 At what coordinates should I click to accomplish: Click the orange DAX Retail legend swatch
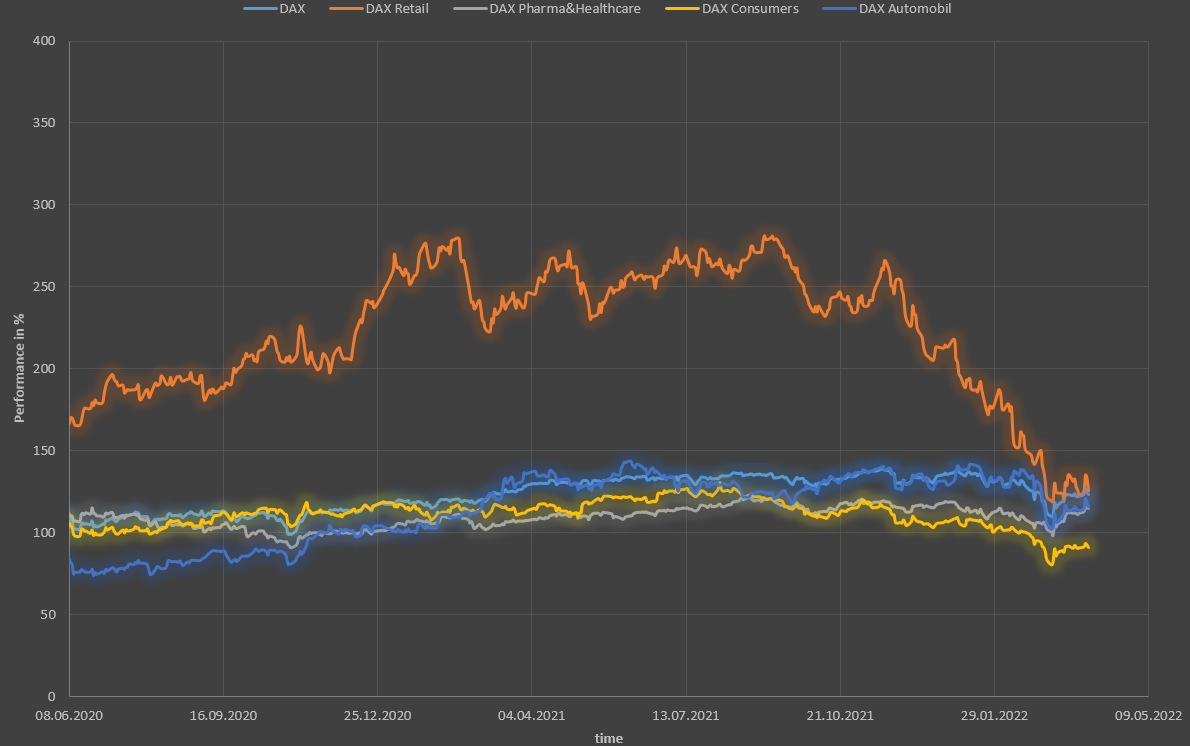pos(346,9)
